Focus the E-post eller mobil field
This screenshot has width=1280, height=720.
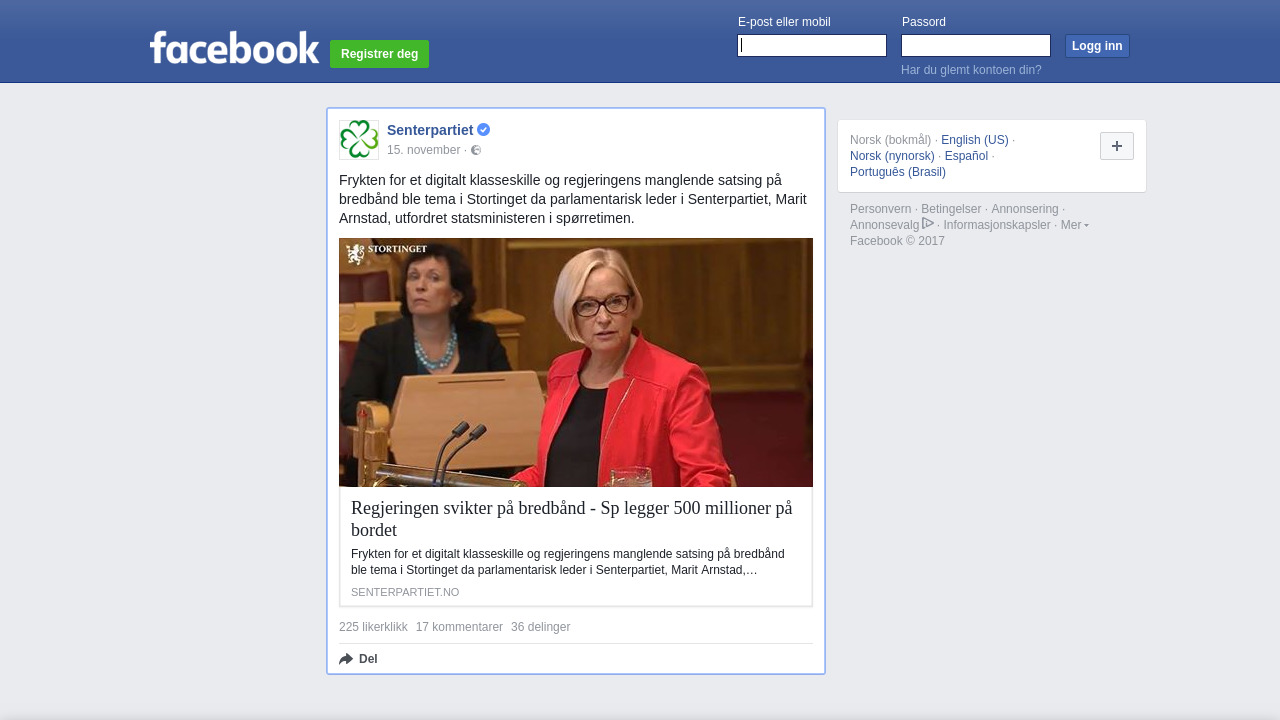(x=812, y=46)
